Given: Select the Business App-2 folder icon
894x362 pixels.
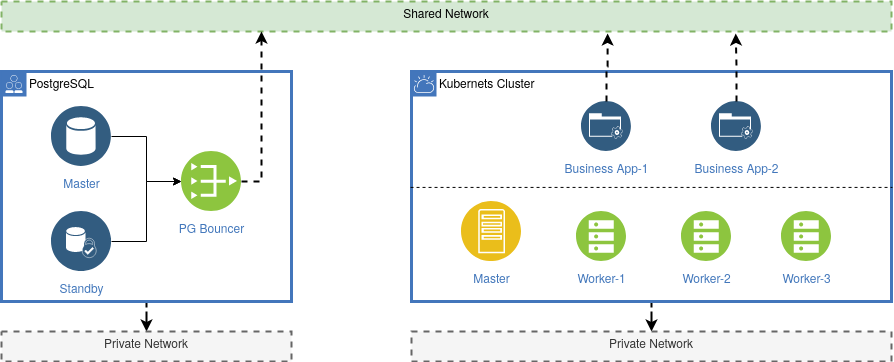Looking at the screenshot, I should 736,126.
